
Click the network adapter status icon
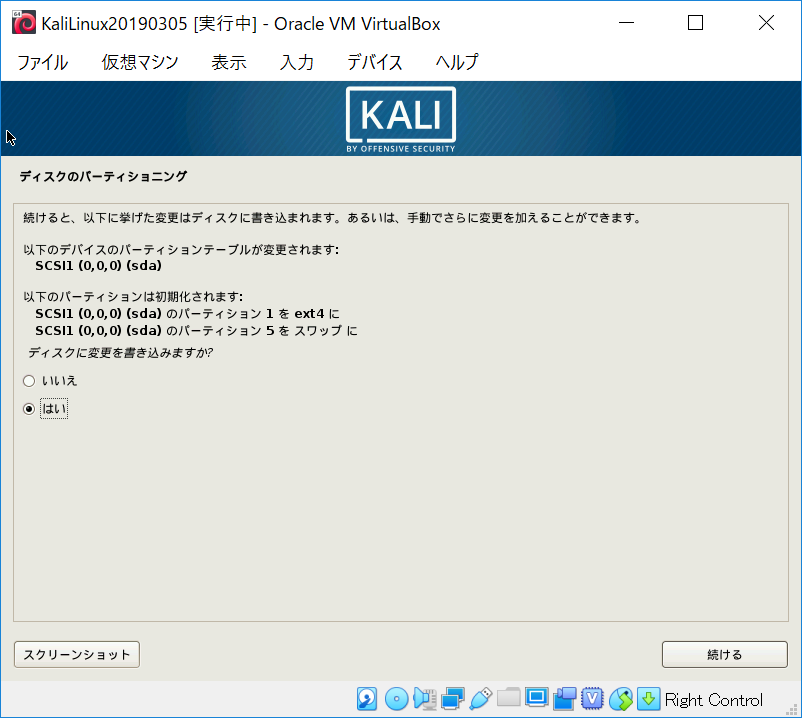[453, 699]
